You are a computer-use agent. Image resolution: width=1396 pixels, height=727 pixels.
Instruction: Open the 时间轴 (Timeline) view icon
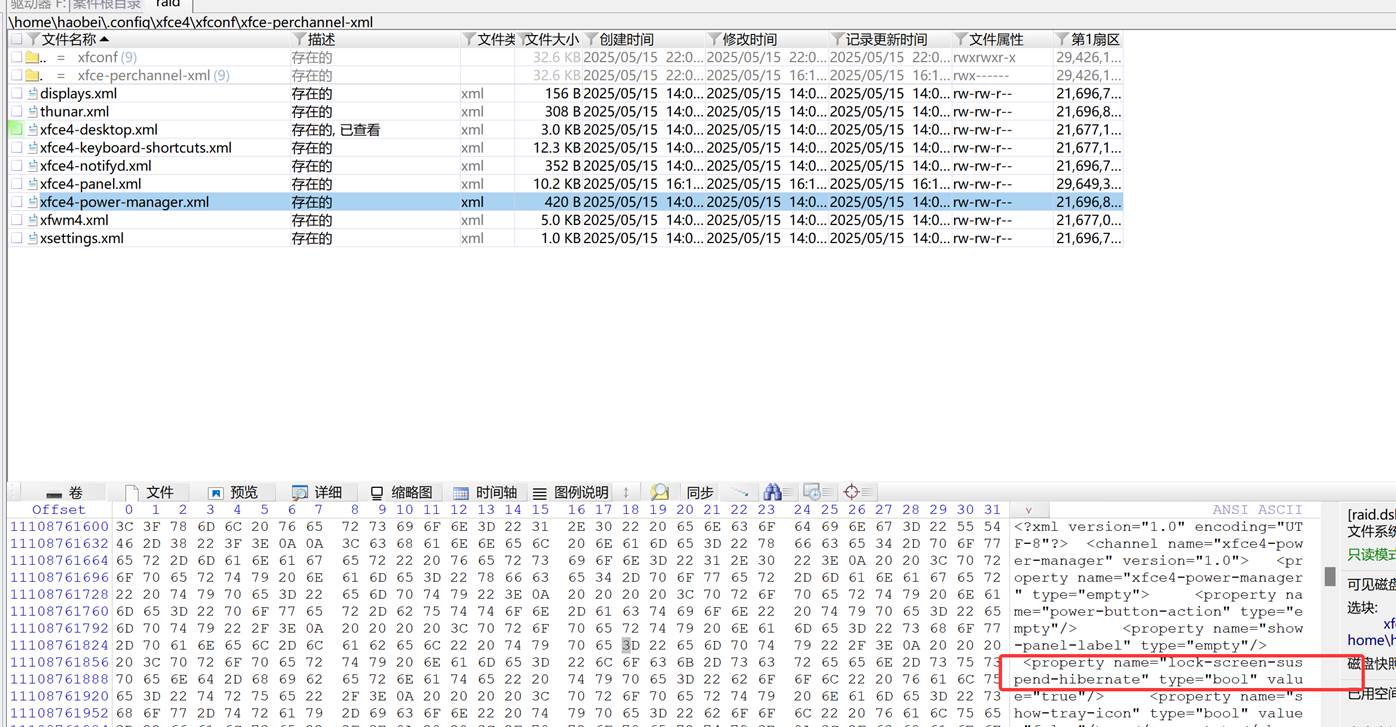[460, 491]
